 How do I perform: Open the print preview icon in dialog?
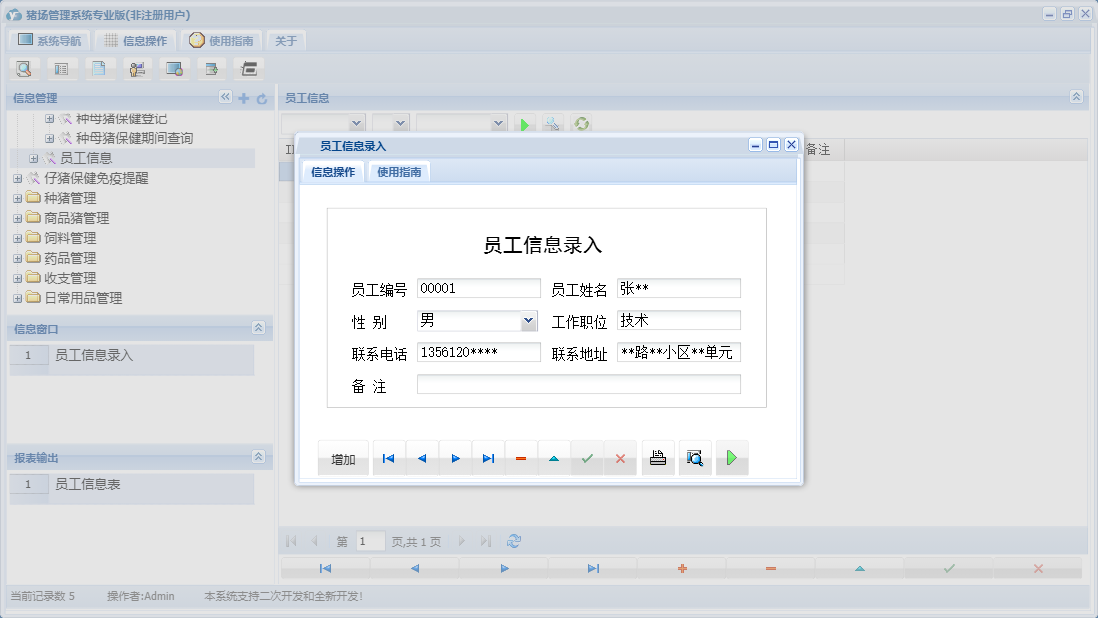[x=695, y=457]
